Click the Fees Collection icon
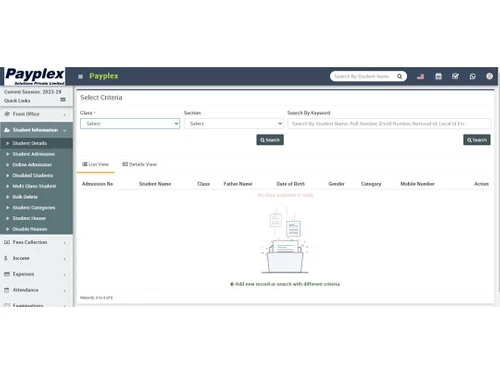Image resolution: width=500 pixels, height=375 pixels. [7, 242]
